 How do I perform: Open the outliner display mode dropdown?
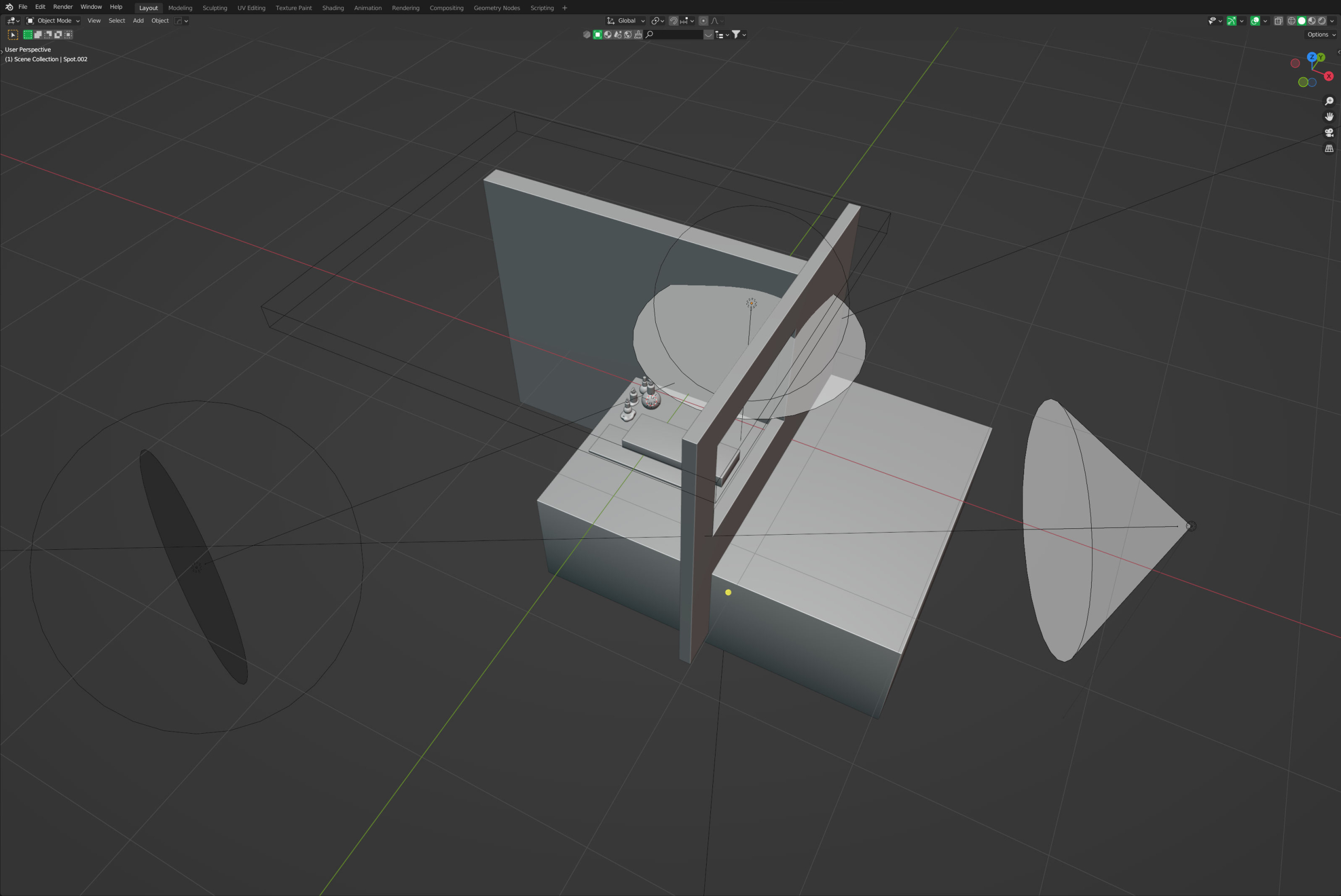(x=722, y=35)
